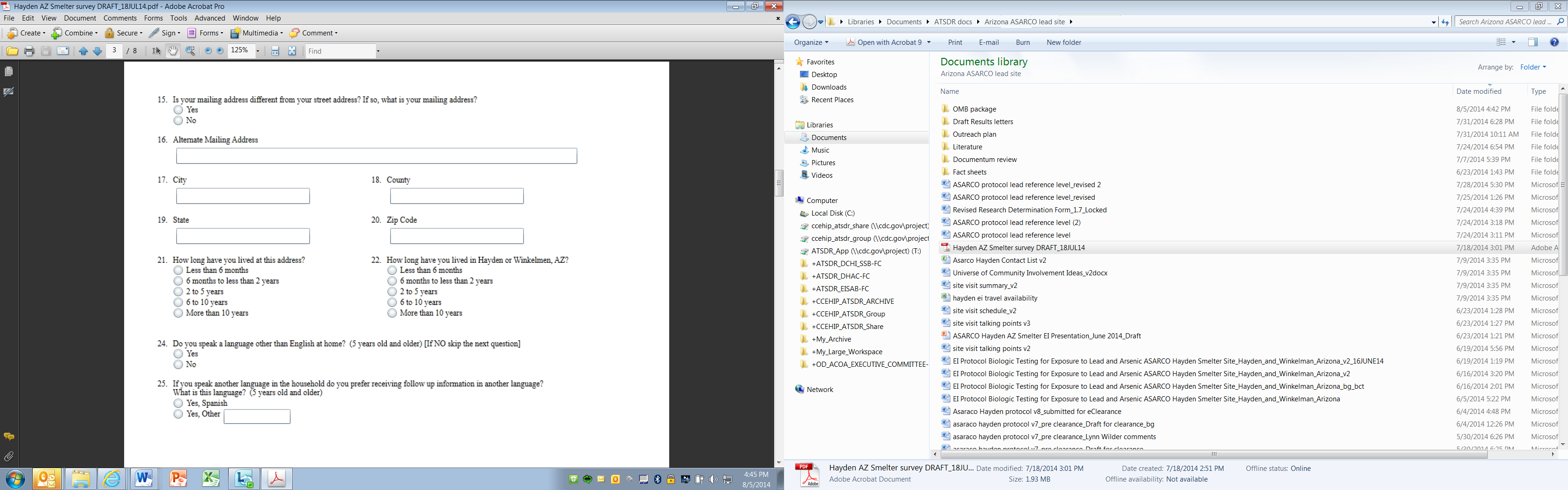
Task: Activate the Marquee Zoom tool
Action: click(190, 51)
